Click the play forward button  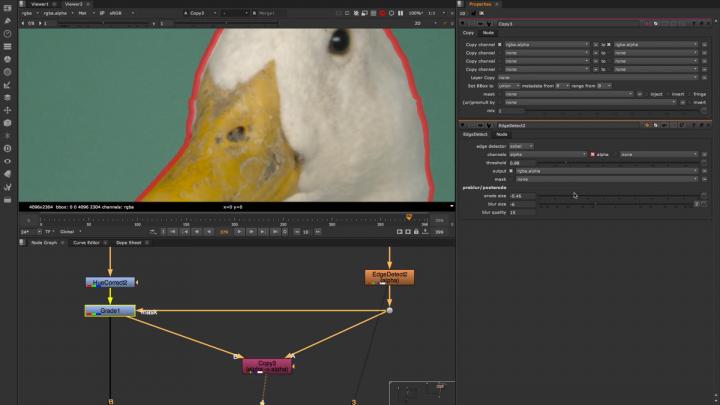coord(239,232)
